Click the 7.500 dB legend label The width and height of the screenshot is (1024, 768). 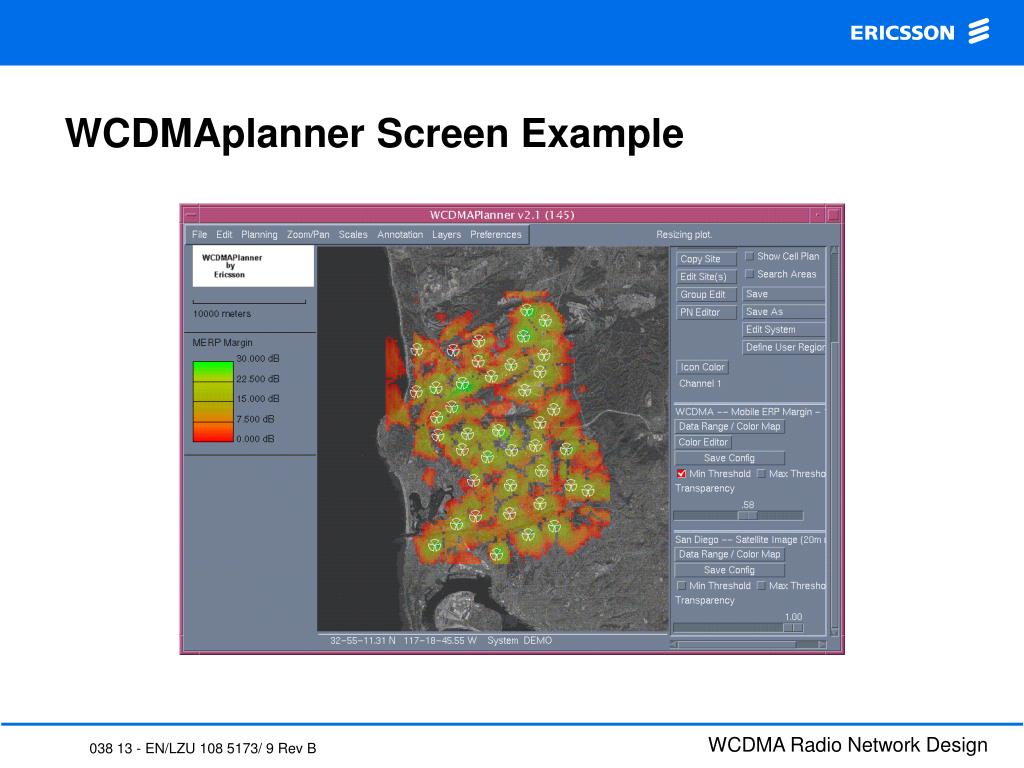(255, 419)
